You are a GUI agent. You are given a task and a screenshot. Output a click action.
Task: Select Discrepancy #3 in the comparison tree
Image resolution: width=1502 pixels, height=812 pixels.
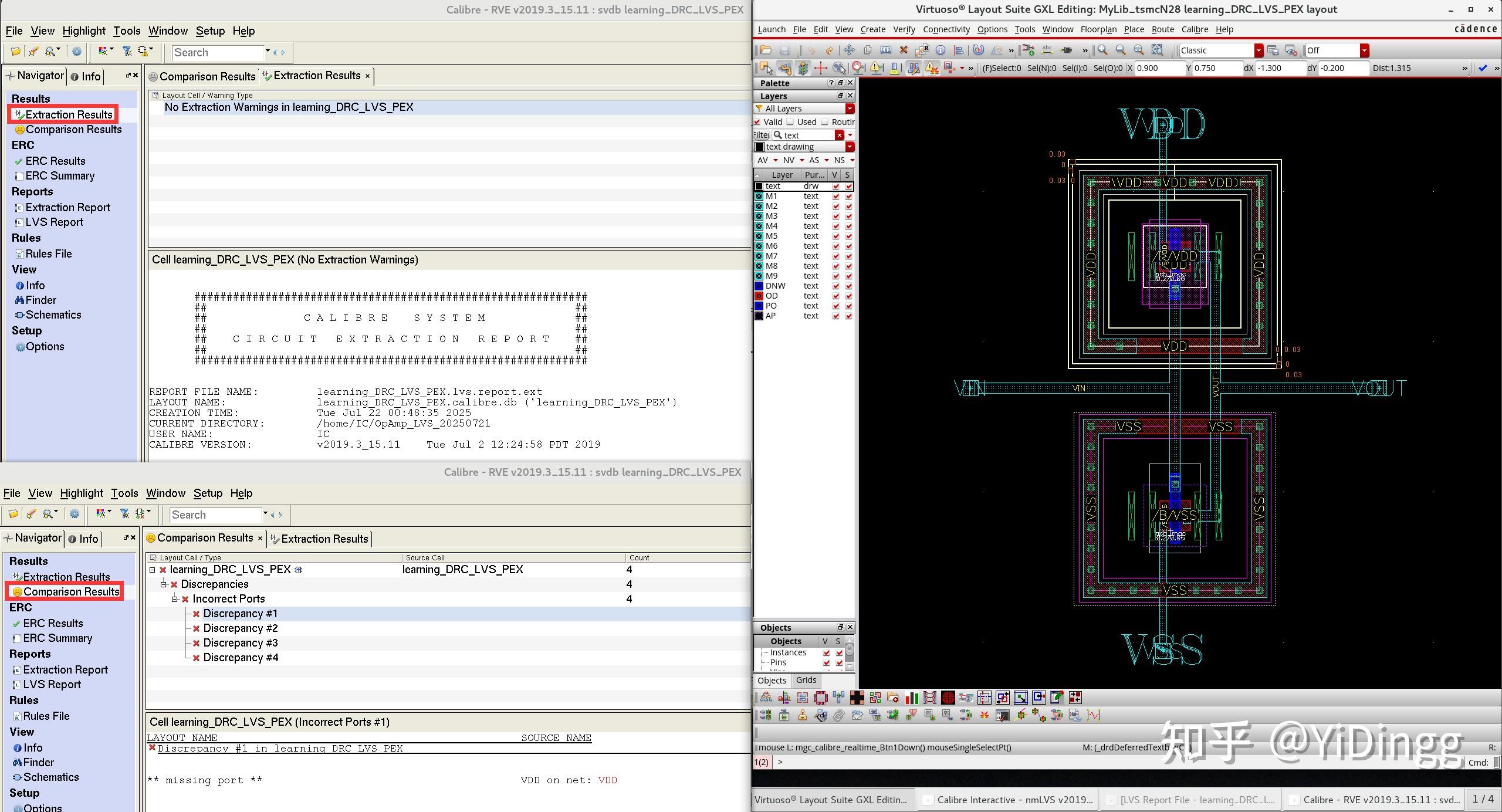241,642
